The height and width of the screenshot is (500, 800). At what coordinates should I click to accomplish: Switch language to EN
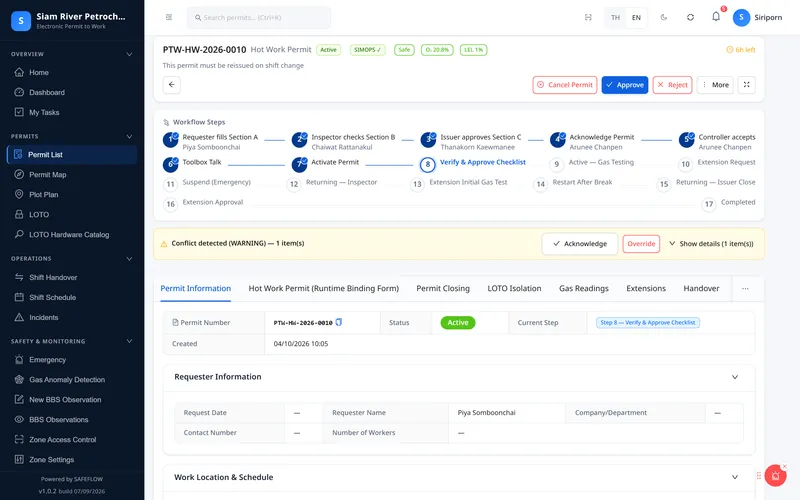[636, 17]
